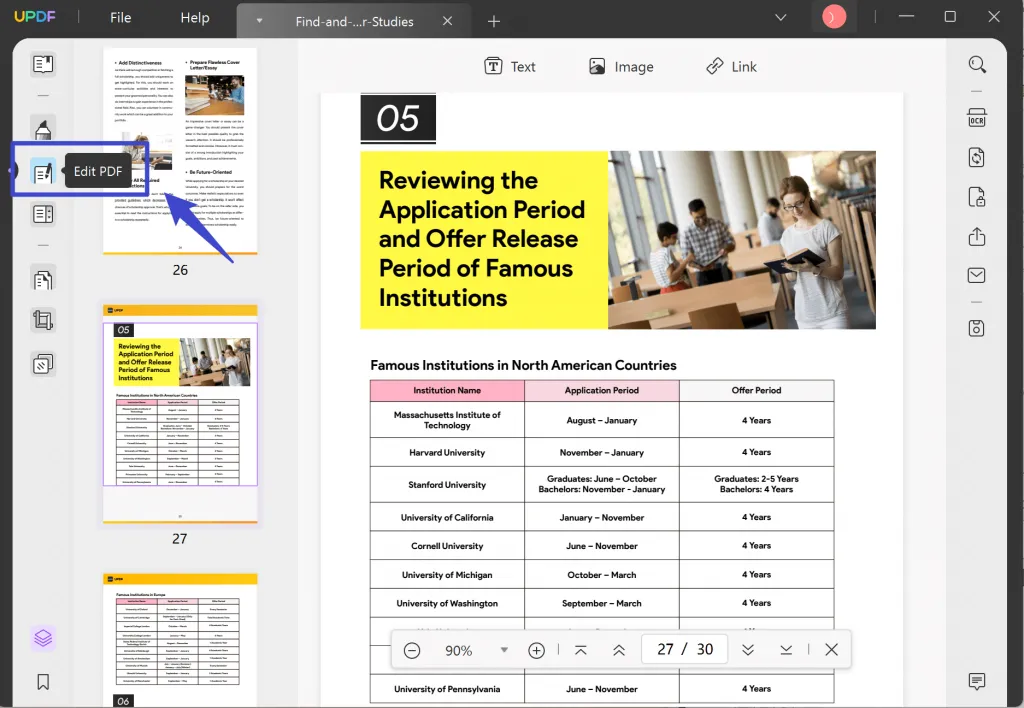Edit the current page number field
Viewport: 1024px width, 708px height.
[x=685, y=649]
